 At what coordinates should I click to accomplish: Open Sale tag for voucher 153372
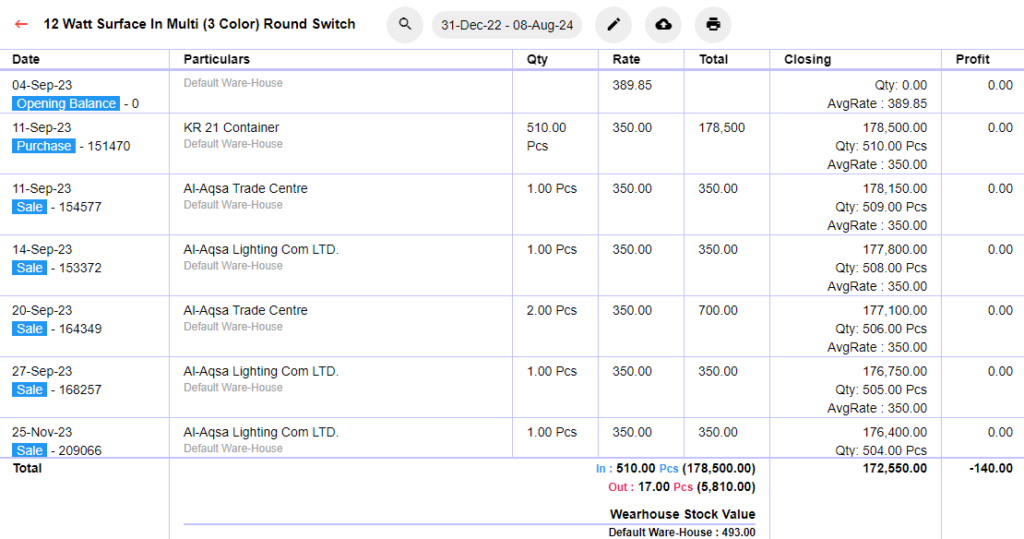tap(29, 267)
